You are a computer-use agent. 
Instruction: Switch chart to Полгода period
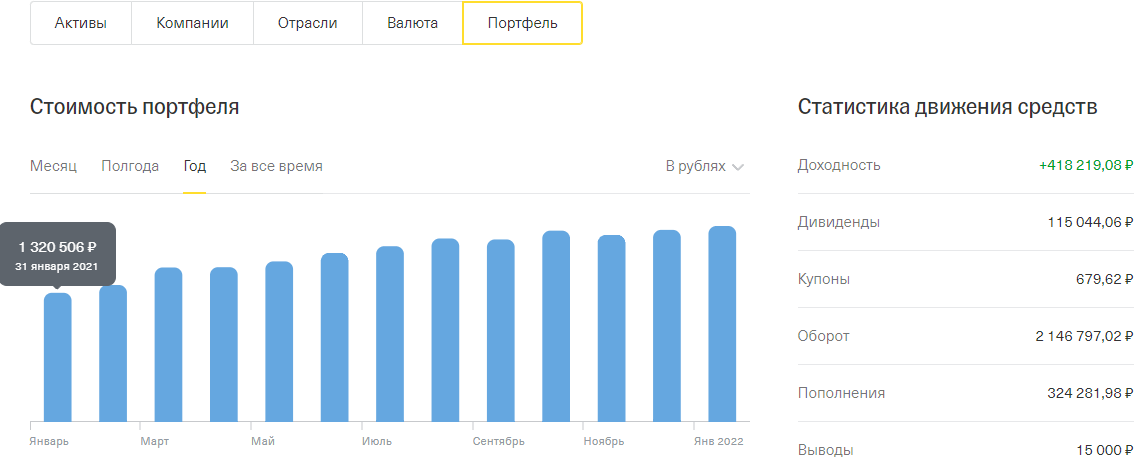(130, 166)
